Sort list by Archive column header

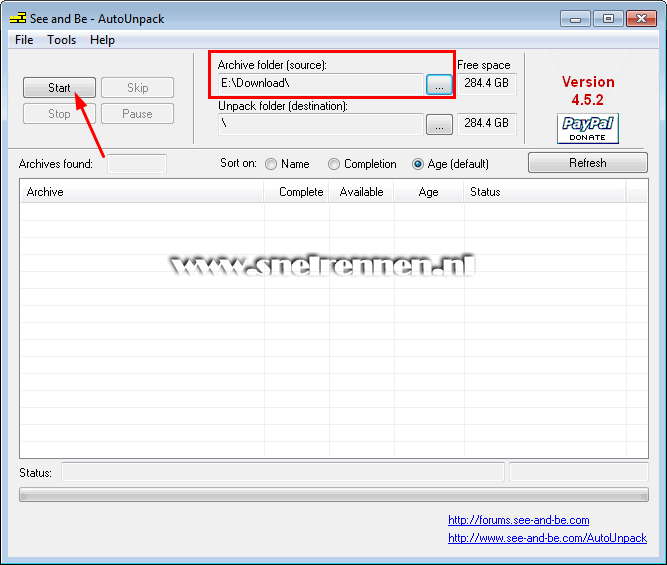pos(142,192)
